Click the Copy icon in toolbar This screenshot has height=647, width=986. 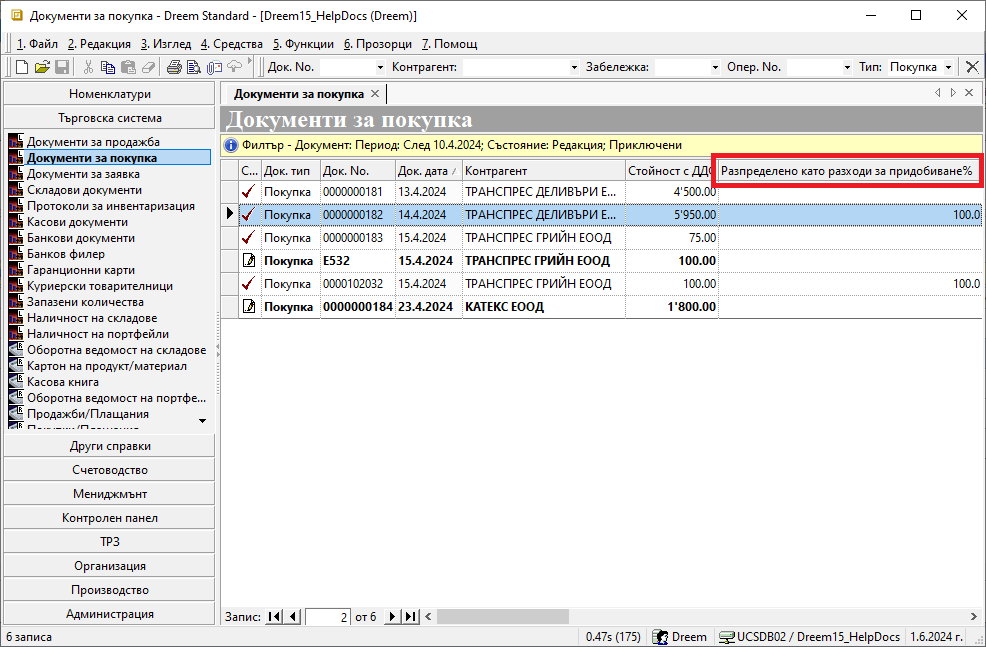tap(108, 67)
